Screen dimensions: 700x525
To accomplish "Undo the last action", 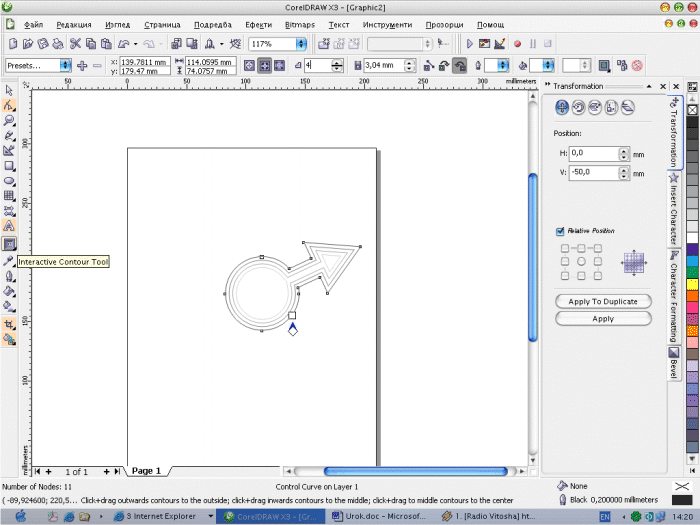I will point(124,43).
